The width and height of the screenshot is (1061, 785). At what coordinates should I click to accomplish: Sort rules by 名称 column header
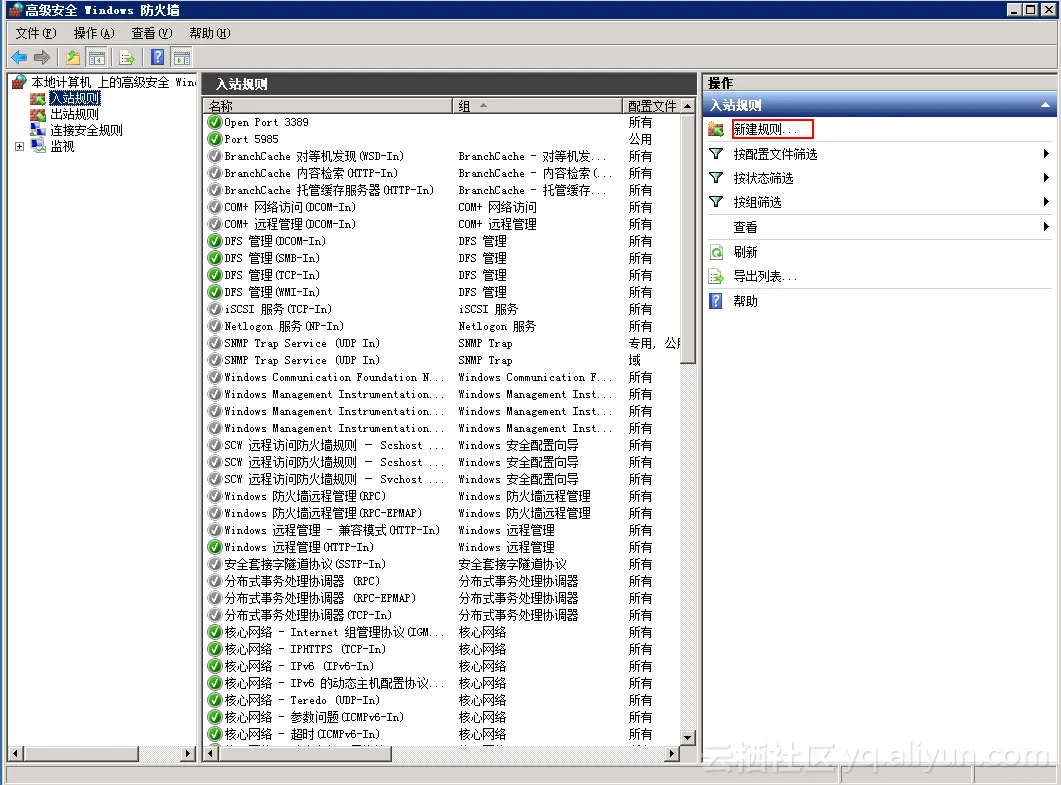[x=328, y=106]
